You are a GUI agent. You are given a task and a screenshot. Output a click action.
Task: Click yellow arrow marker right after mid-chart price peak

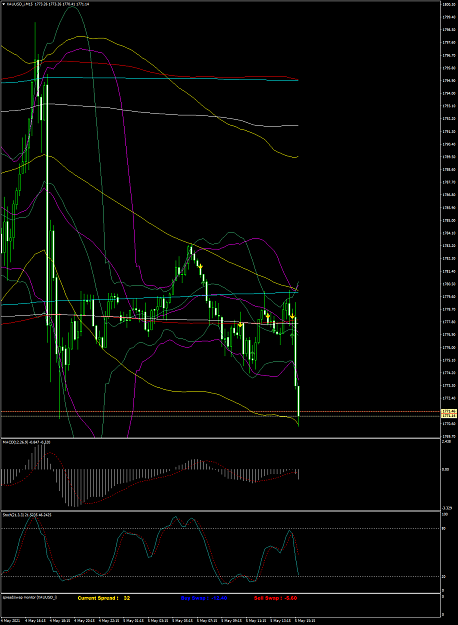click(x=200, y=266)
